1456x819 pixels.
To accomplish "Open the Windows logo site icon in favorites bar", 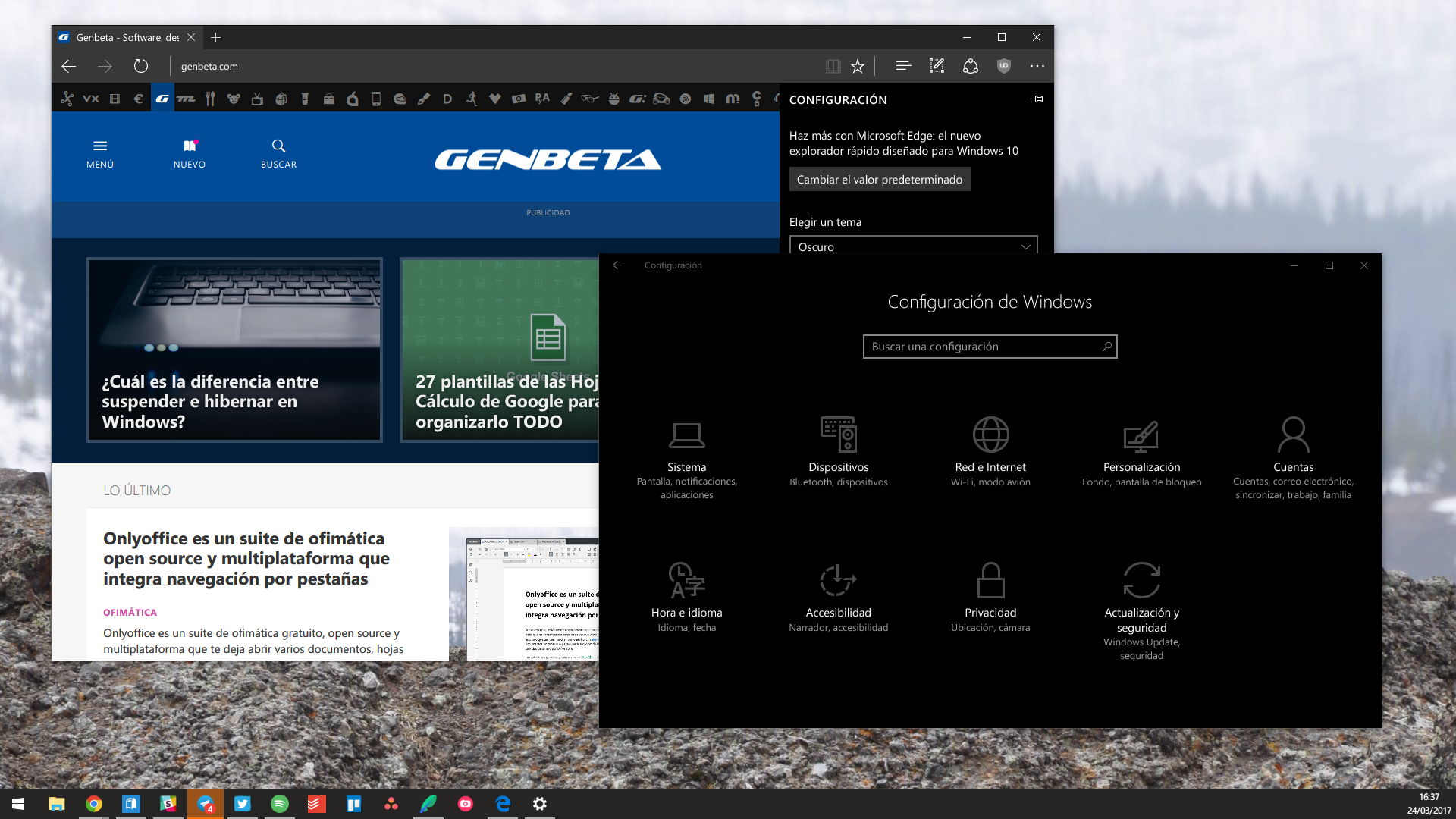I will (709, 99).
